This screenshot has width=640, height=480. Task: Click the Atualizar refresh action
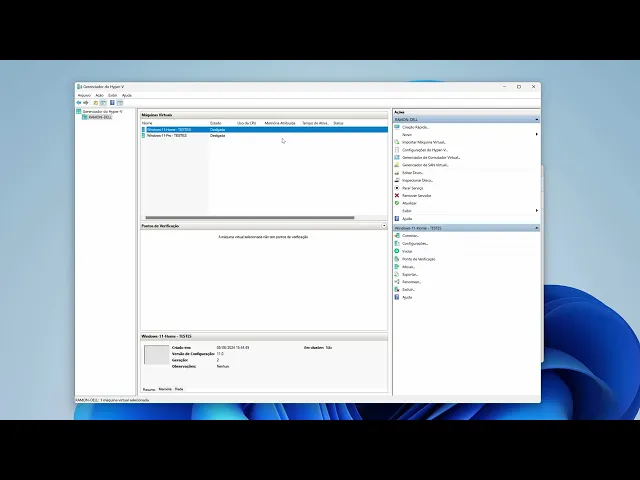point(409,203)
